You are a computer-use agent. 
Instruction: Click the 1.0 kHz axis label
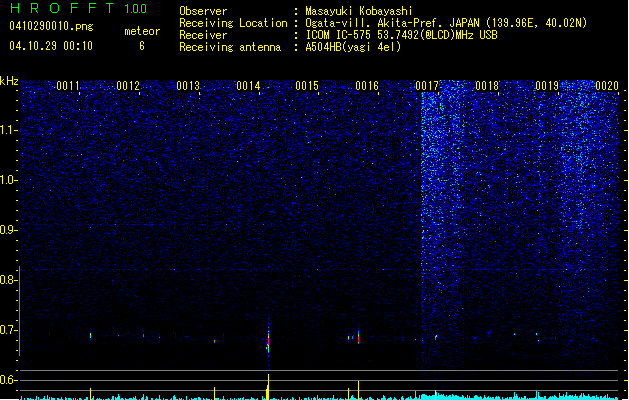pyautogui.click(x=8, y=180)
